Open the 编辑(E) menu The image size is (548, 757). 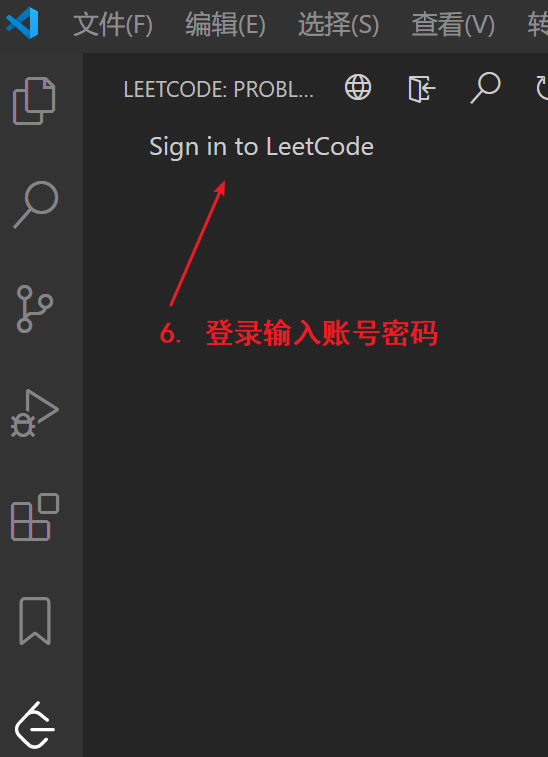click(225, 25)
